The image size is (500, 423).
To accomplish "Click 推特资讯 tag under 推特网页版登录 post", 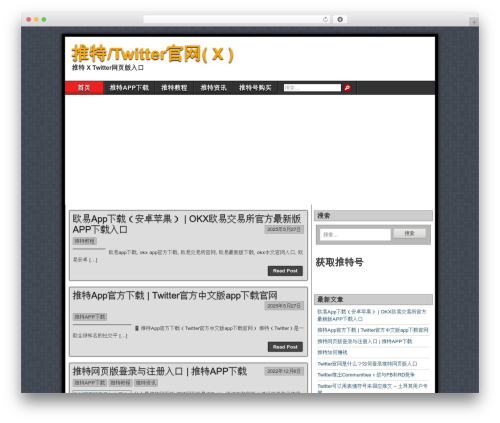I will click(x=146, y=383).
